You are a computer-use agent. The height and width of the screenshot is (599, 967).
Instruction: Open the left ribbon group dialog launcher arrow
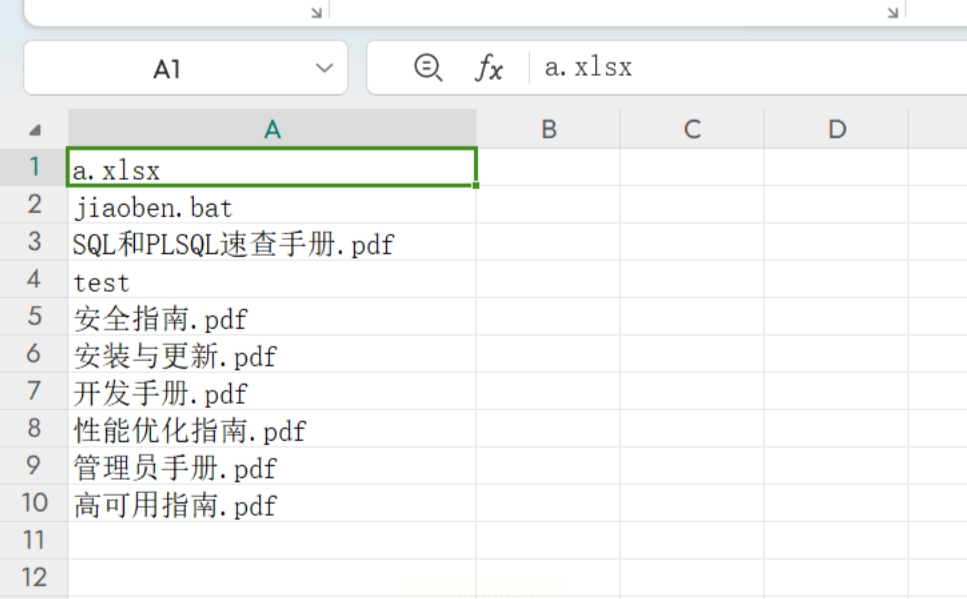tap(316, 12)
